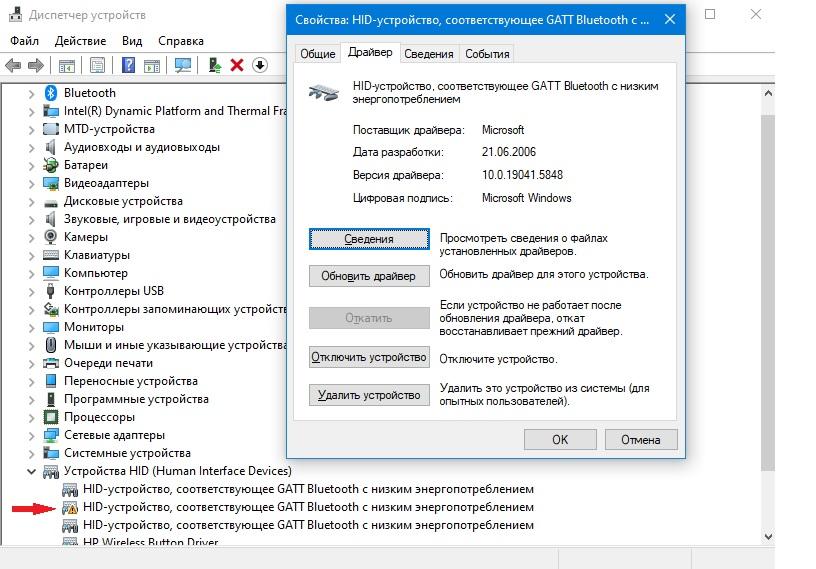Switch to the Общие tab
816x569 pixels.
318,54
